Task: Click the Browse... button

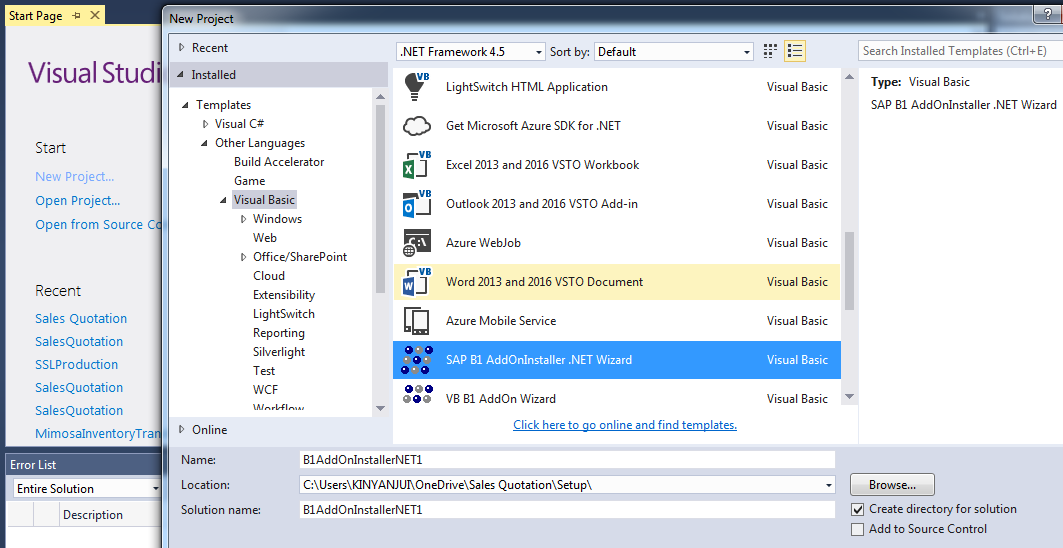Action: point(892,485)
